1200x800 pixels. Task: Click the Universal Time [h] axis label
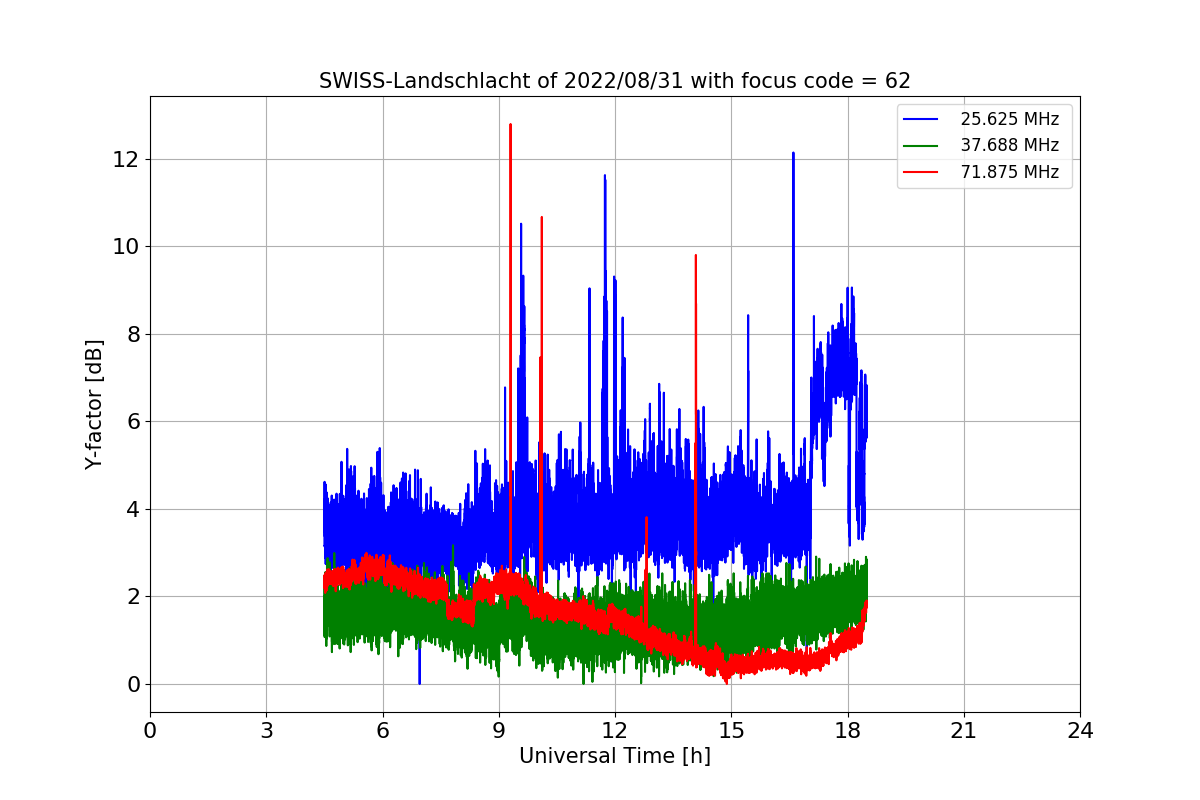point(615,757)
